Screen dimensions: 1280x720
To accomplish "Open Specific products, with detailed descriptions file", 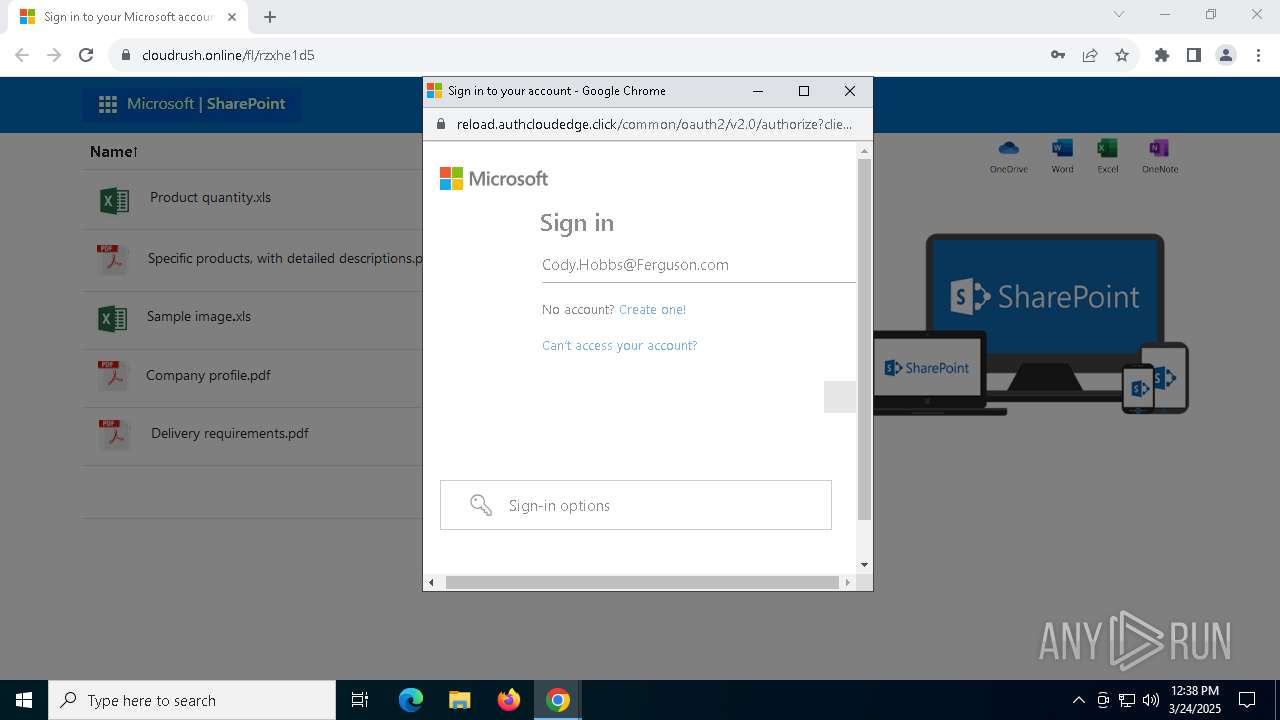I will coord(285,259).
